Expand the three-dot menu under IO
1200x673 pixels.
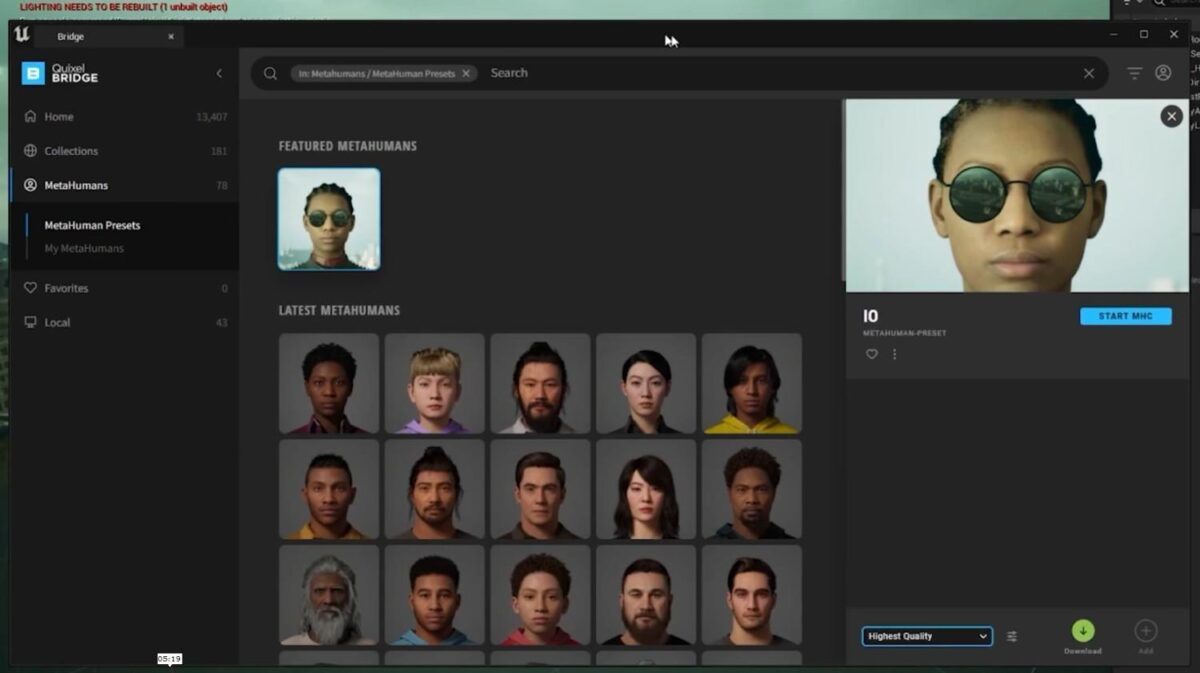(x=894, y=354)
